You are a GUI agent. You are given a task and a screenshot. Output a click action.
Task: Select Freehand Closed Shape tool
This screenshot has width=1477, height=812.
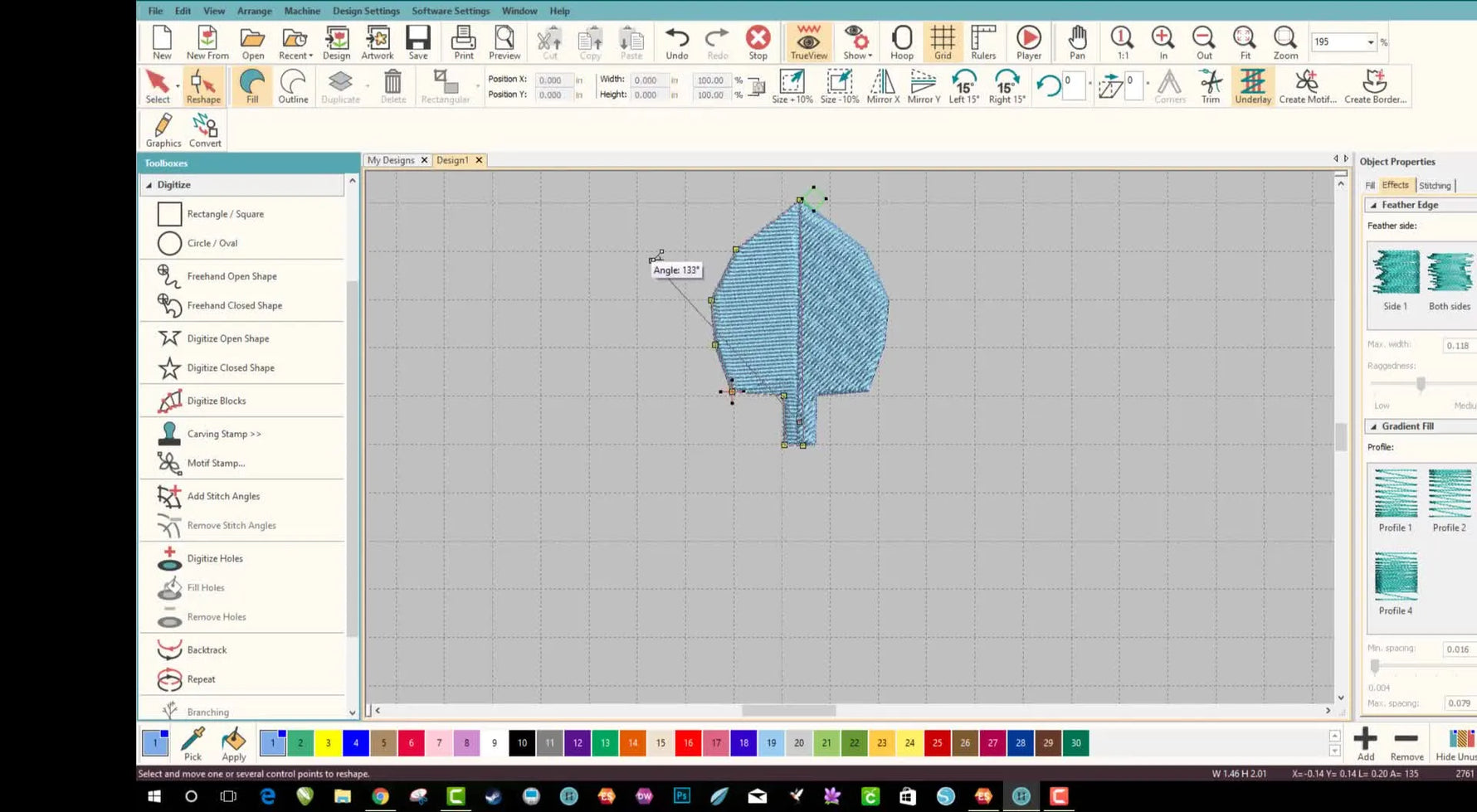(x=234, y=305)
